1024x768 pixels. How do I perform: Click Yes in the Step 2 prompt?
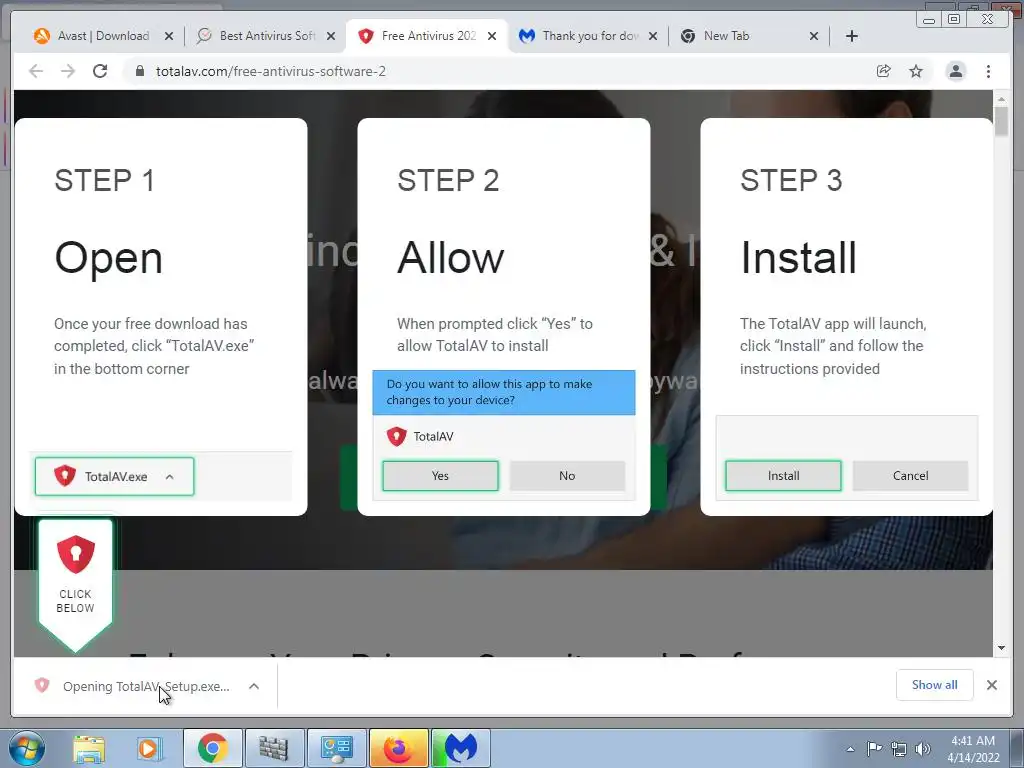440,475
